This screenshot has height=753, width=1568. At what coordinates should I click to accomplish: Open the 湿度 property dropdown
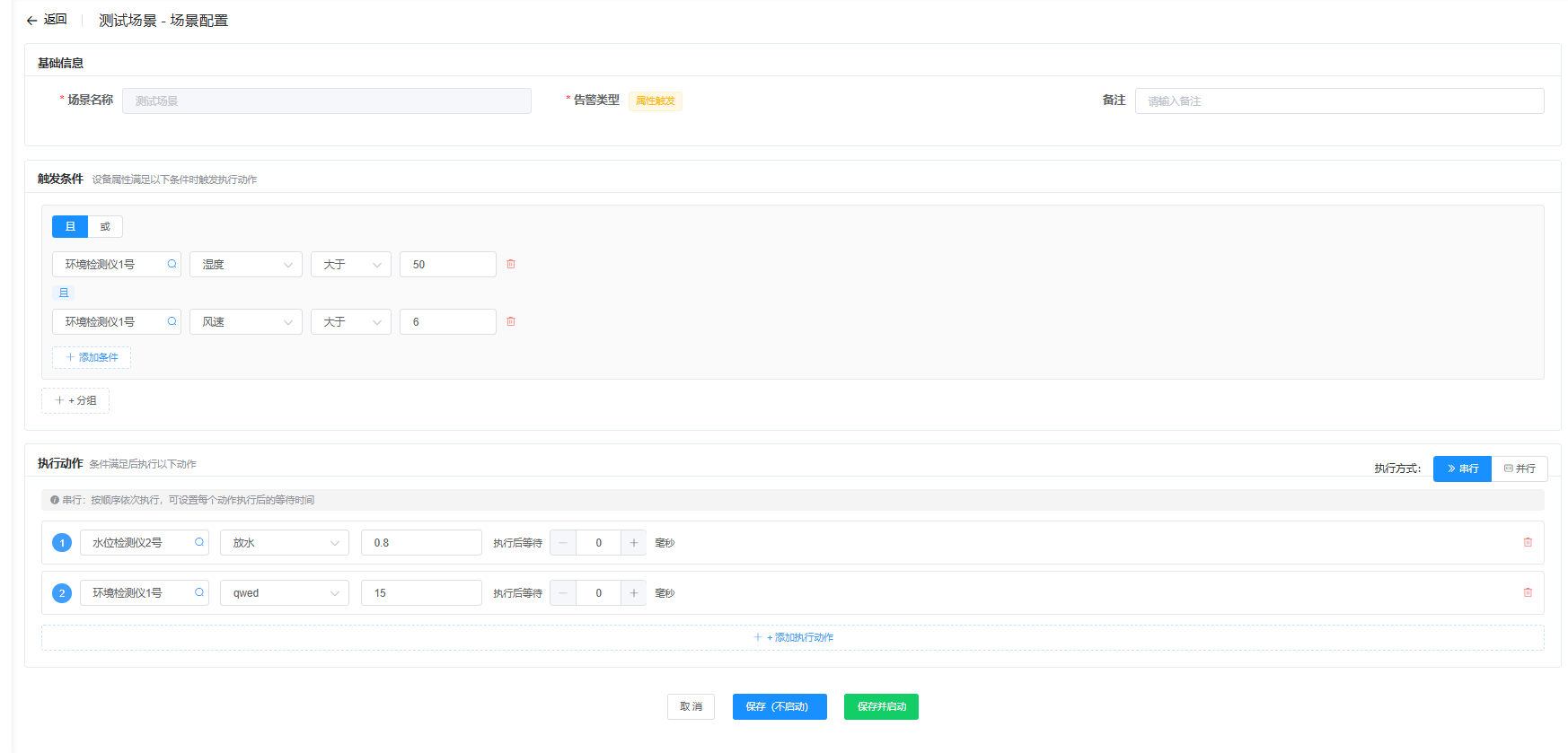coord(246,265)
